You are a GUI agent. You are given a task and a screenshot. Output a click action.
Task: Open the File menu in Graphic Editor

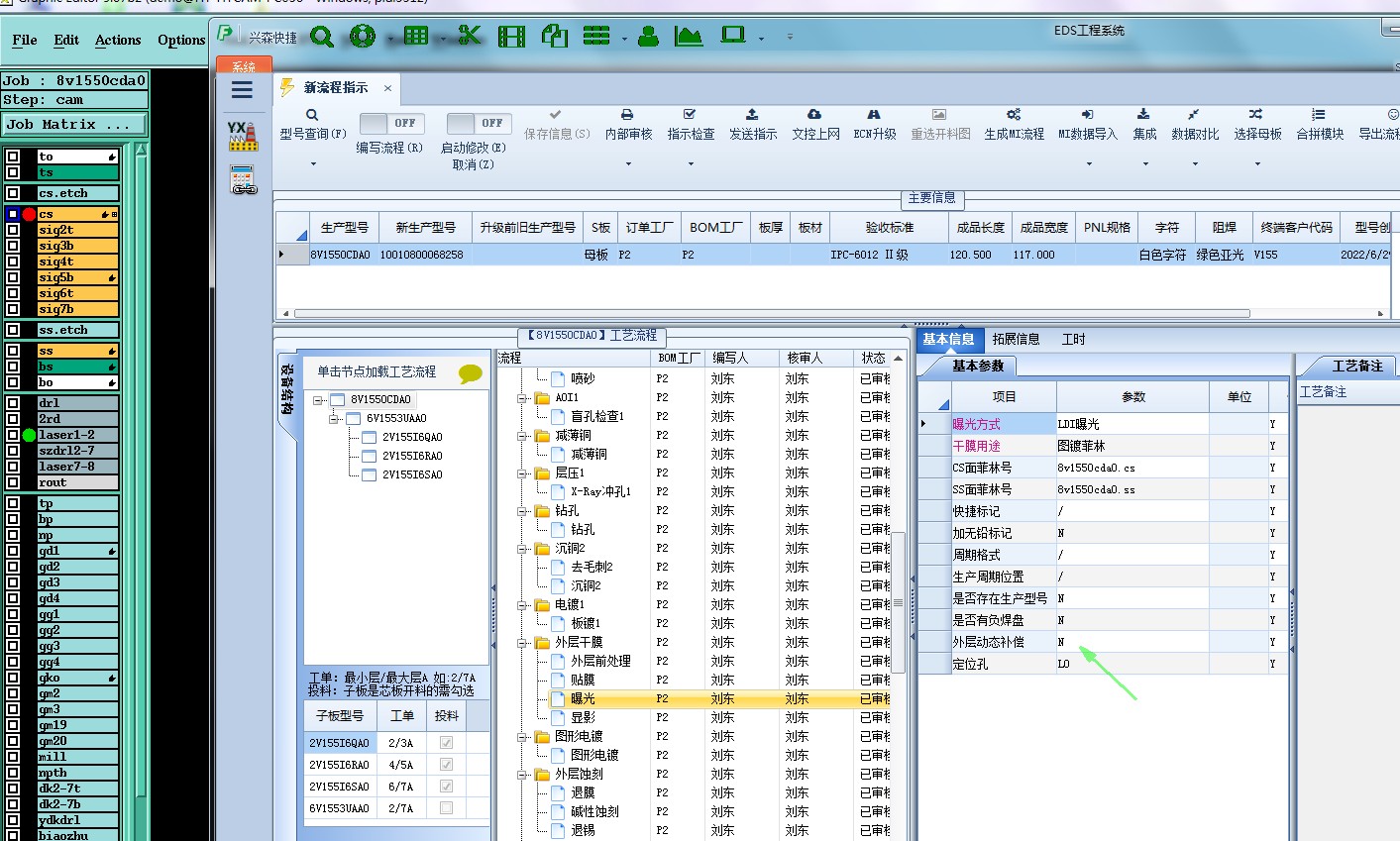click(25, 41)
